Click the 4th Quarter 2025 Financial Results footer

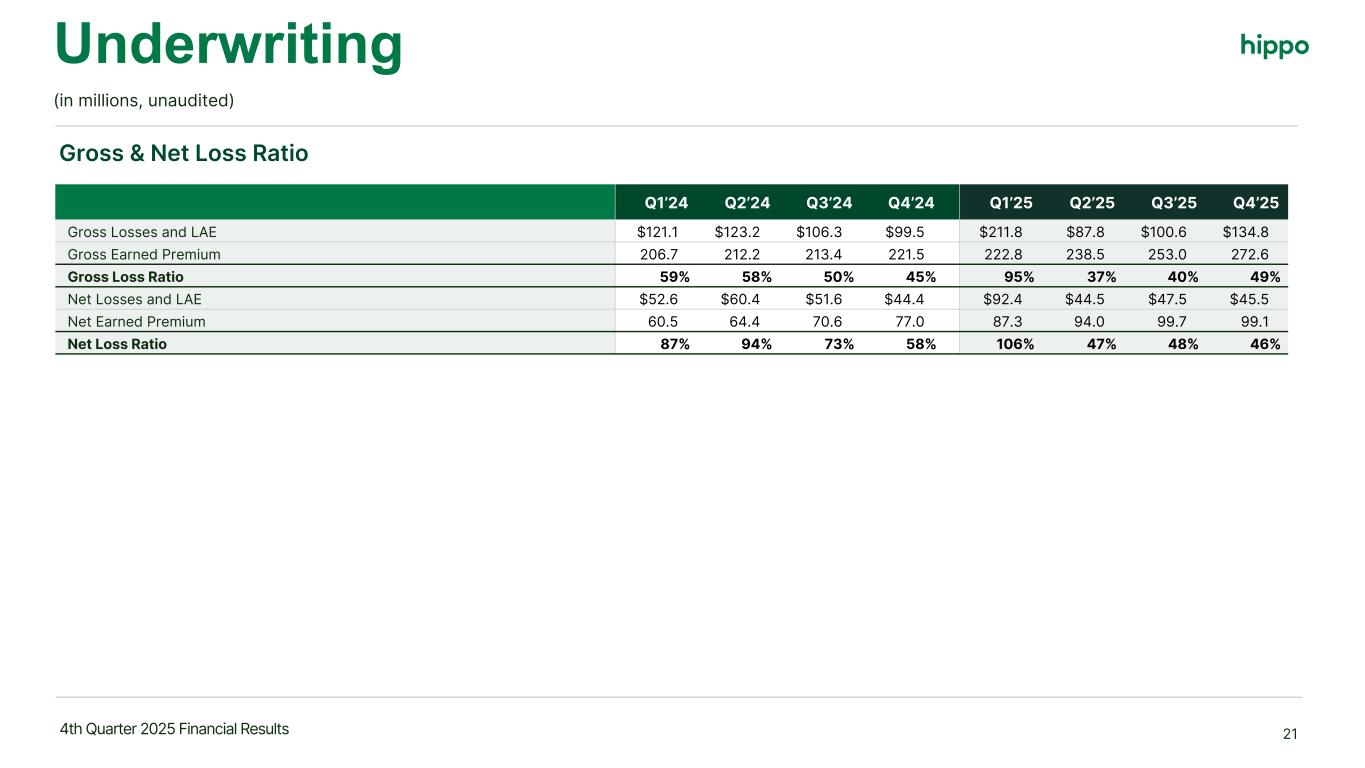pos(174,729)
